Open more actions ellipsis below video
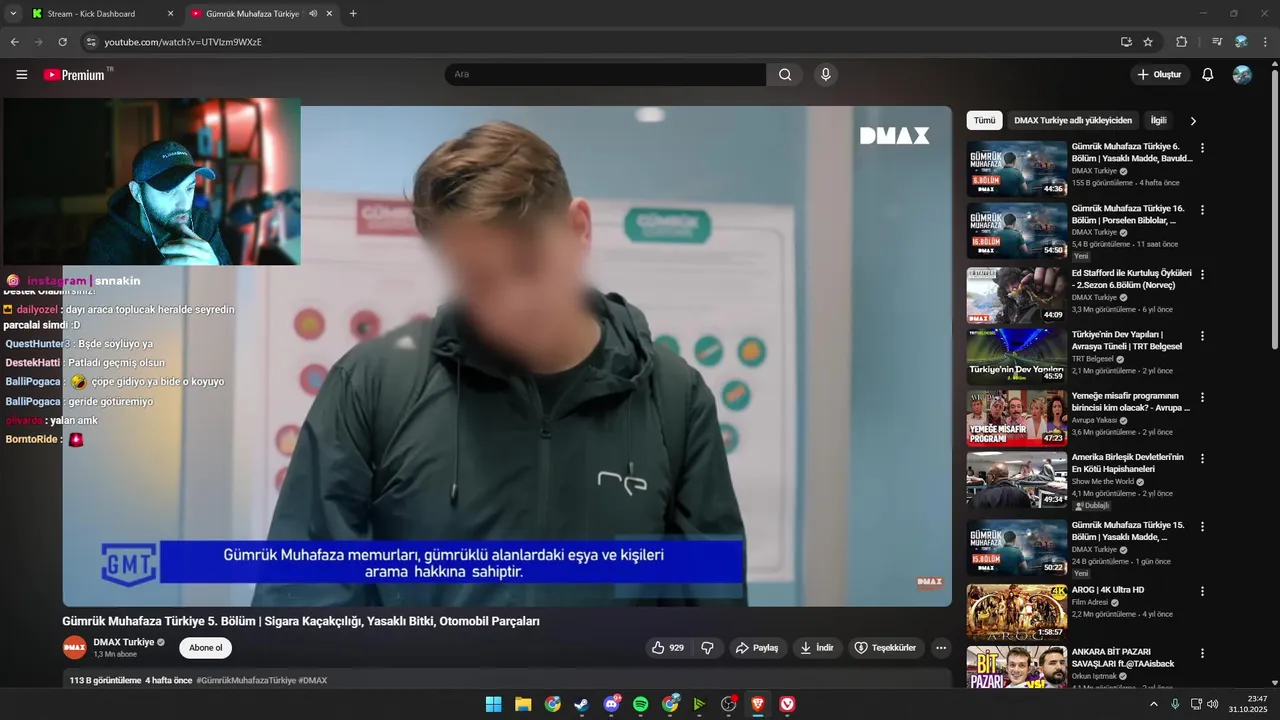The image size is (1280, 720). (x=940, y=648)
